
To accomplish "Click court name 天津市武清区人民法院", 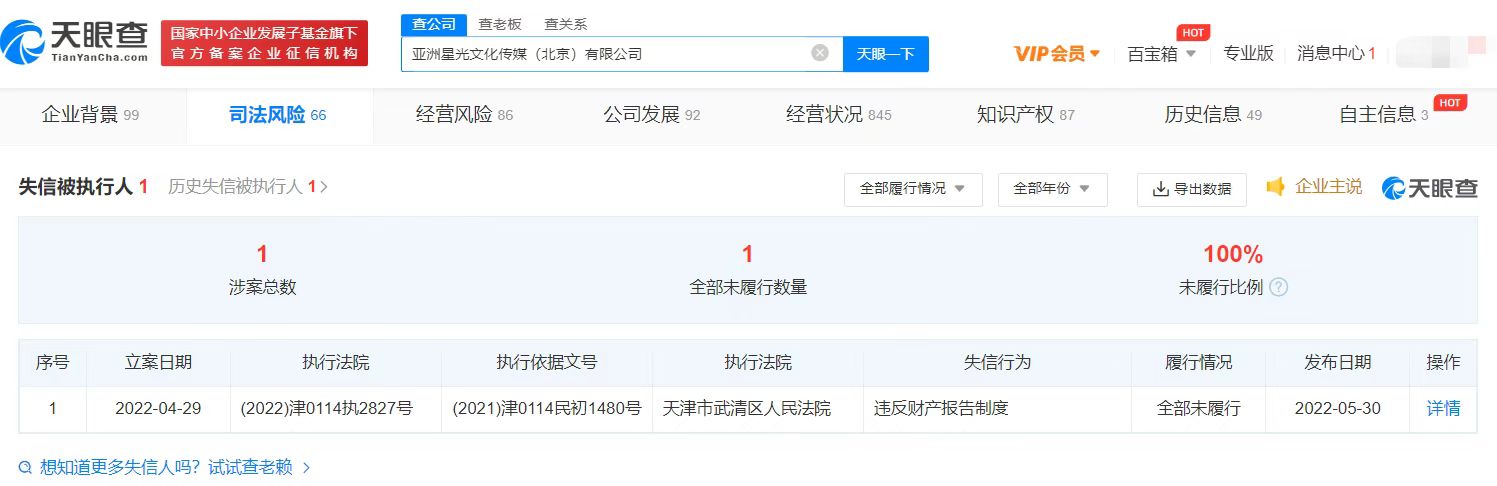I will pyautogui.click(x=746, y=408).
